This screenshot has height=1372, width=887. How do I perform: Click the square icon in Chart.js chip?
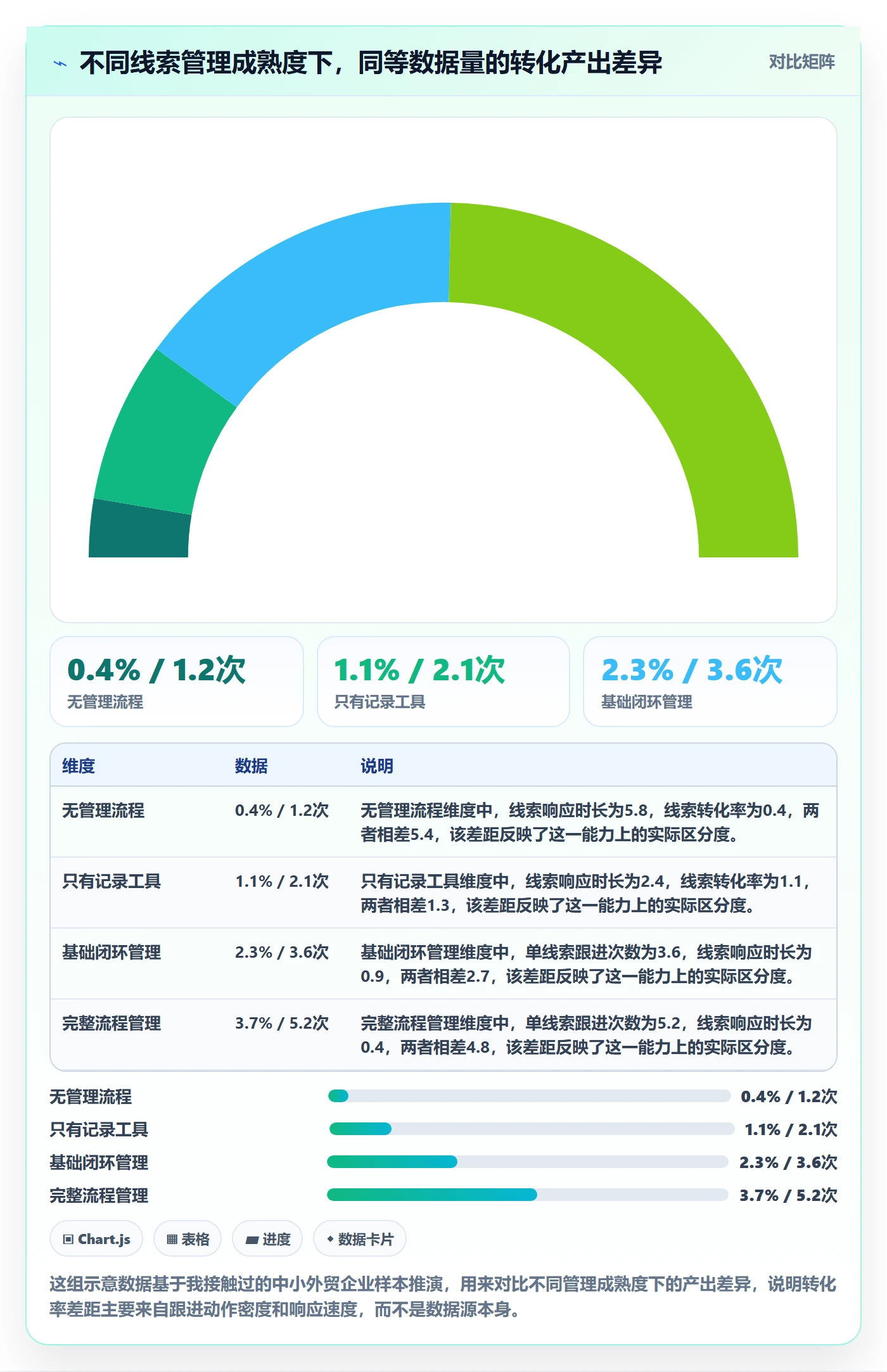point(68,1240)
